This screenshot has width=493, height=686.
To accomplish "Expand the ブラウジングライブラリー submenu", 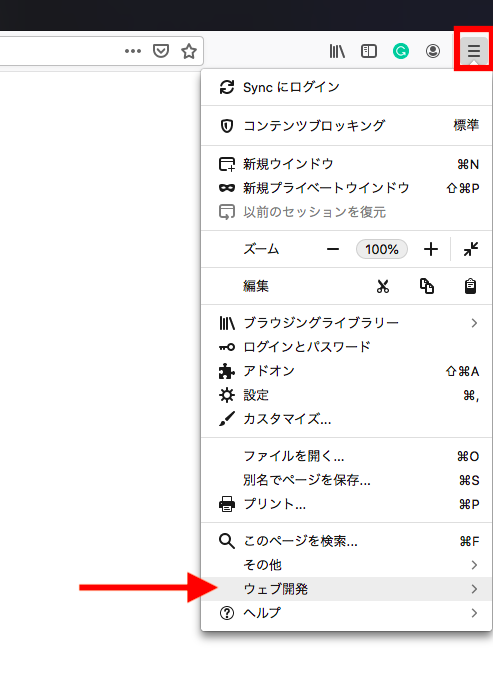I will (346, 323).
